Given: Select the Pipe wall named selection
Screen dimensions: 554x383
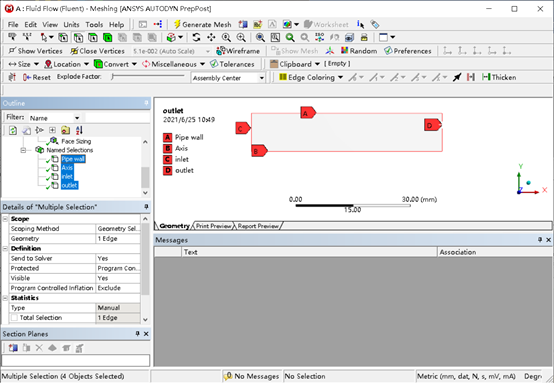Looking at the screenshot, I should 73,159.
